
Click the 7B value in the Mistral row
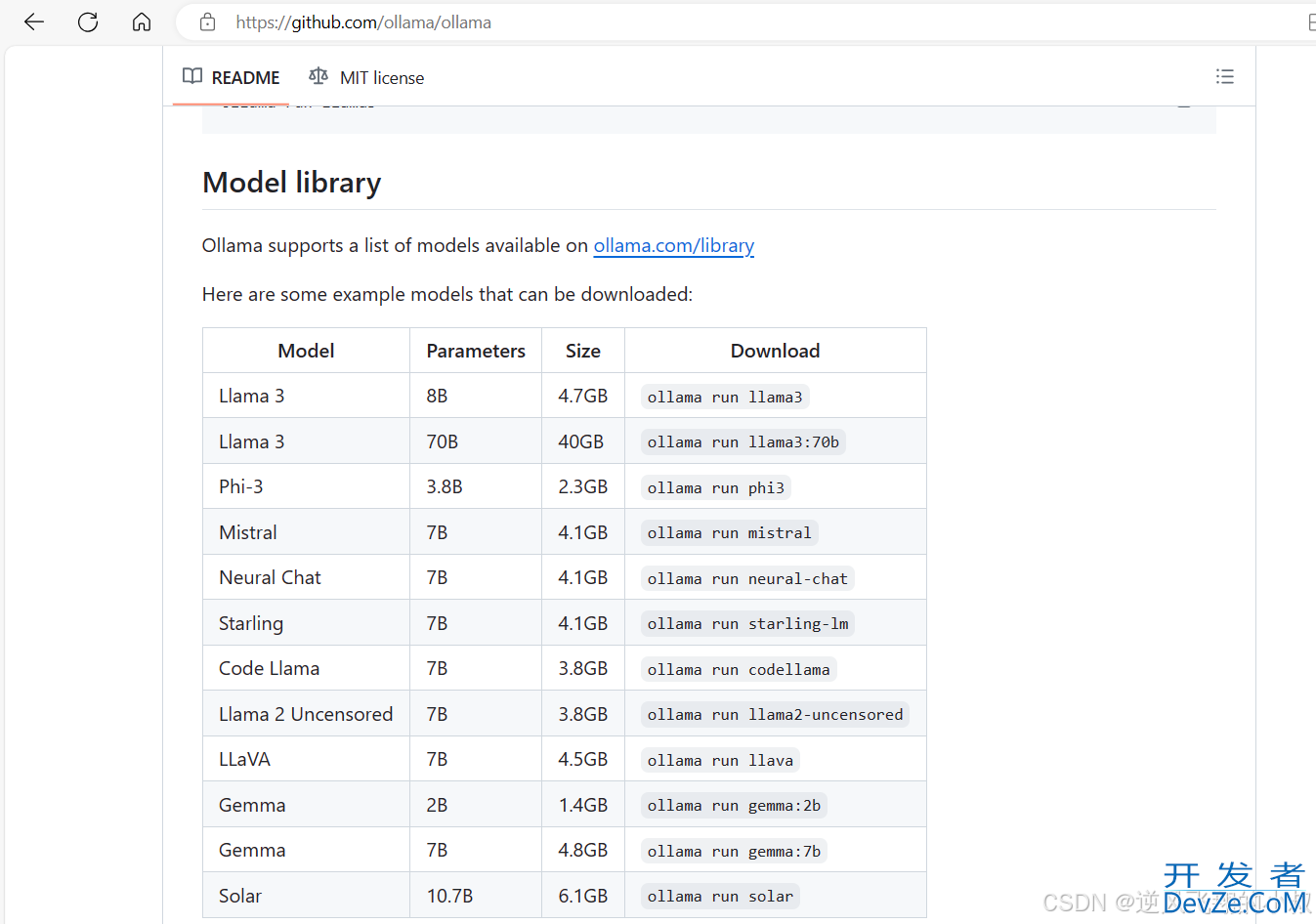pos(437,532)
